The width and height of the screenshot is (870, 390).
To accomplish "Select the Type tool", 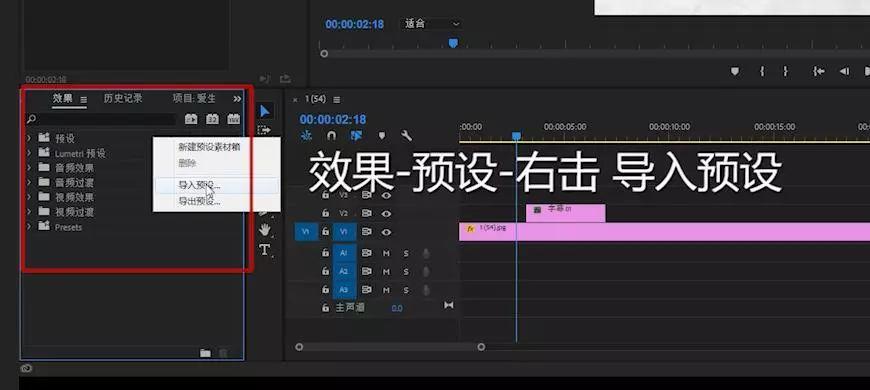I will tap(265, 250).
